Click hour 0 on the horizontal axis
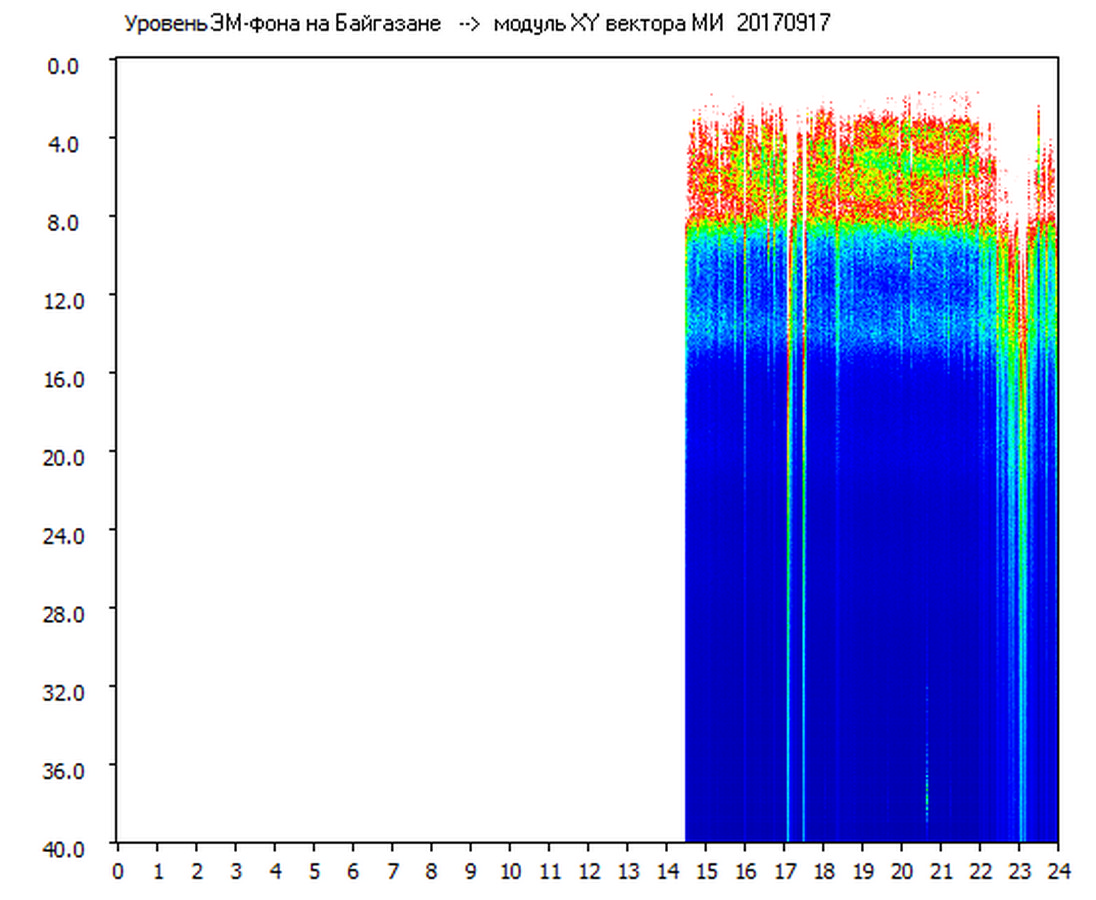Image resolution: width=1096 pixels, height=900 pixels. (118, 872)
